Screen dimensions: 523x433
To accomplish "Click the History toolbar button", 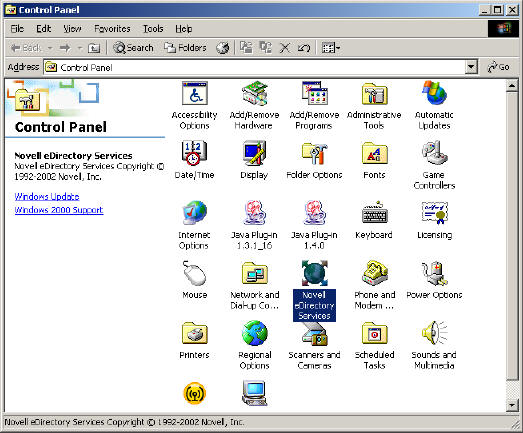I will pyautogui.click(x=222, y=48).
